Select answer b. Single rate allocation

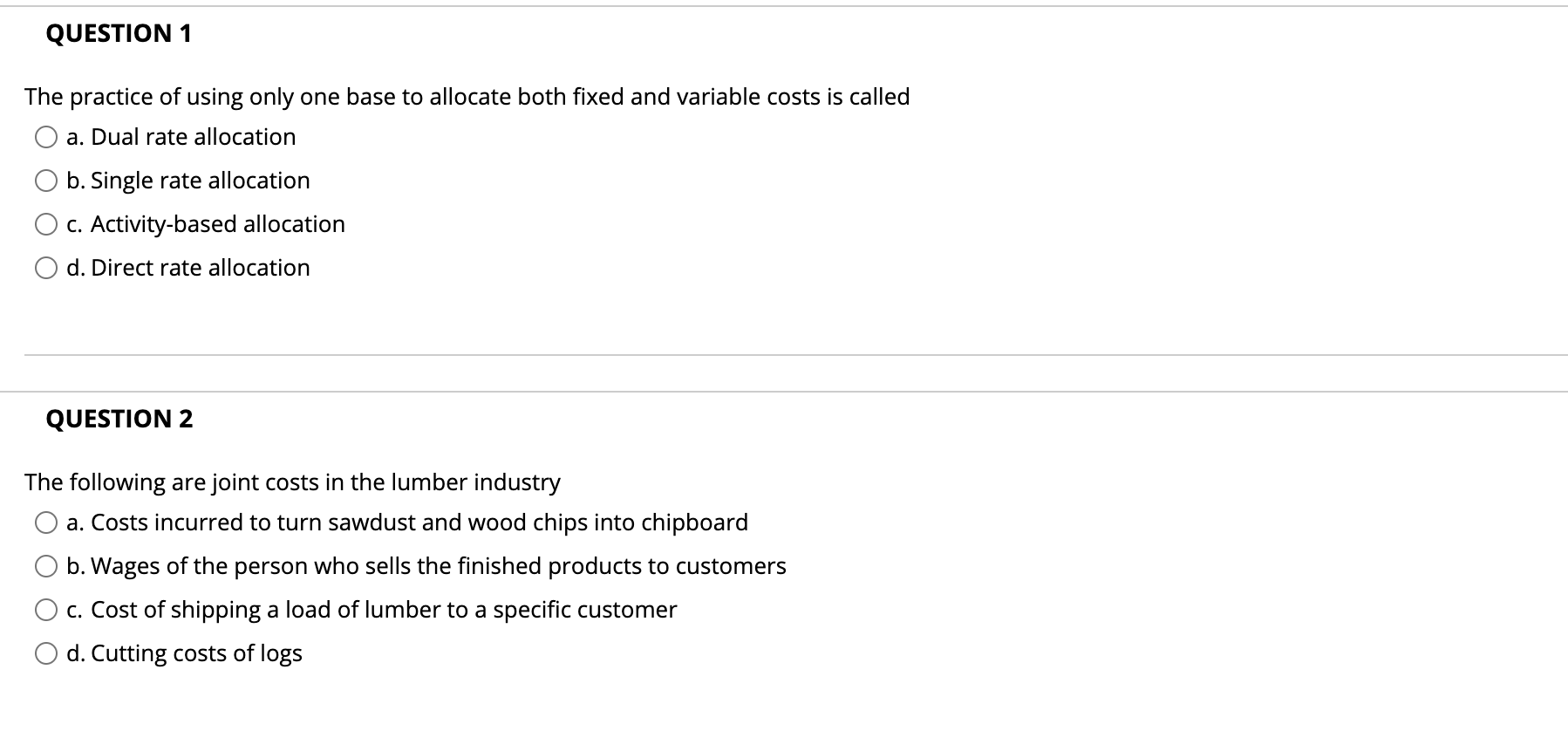click(x=46, y=180)
